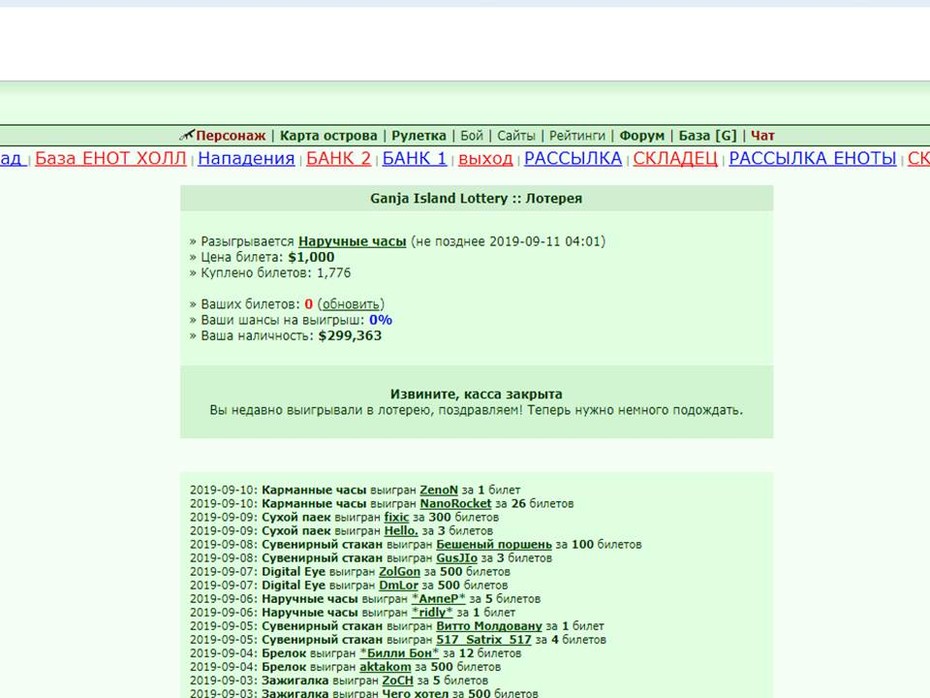Select the bought tickets count 1,776
The image size is (930, 698).
click(334, 273)
